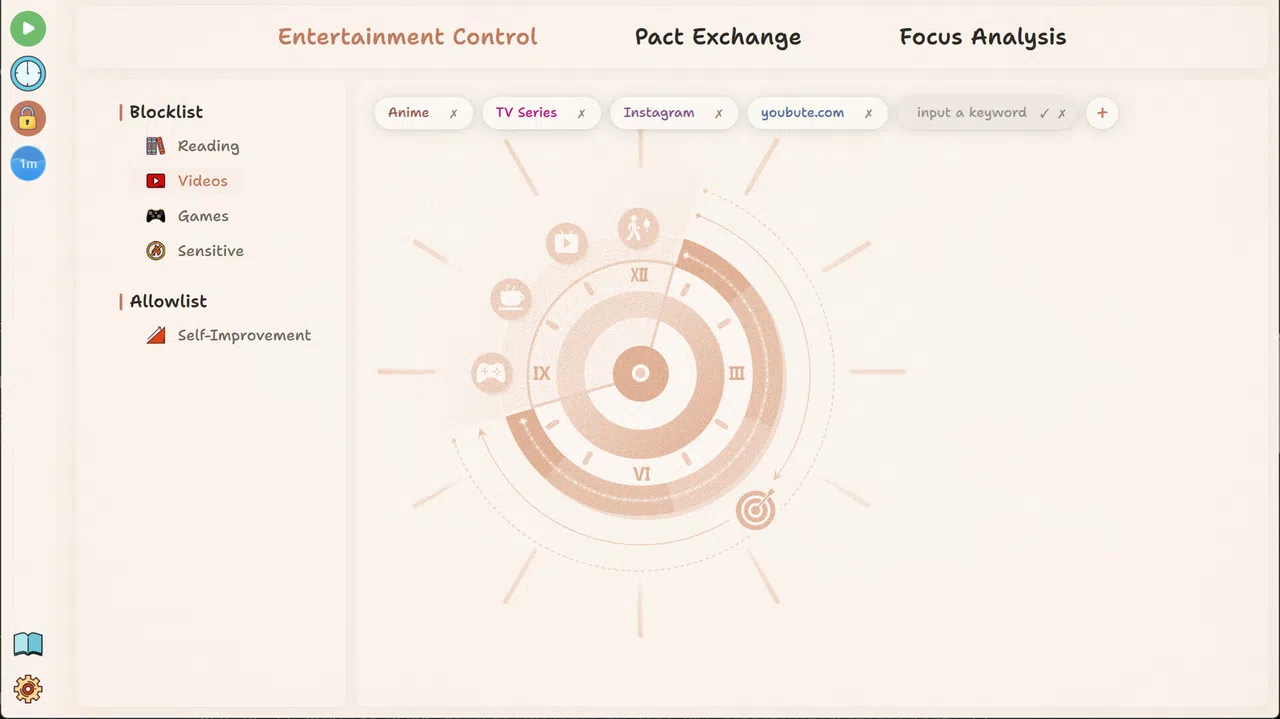Viewport: 1280px width, 719px height.
Task: Switch to Pact Exchange tab
Action: point(718,37)
